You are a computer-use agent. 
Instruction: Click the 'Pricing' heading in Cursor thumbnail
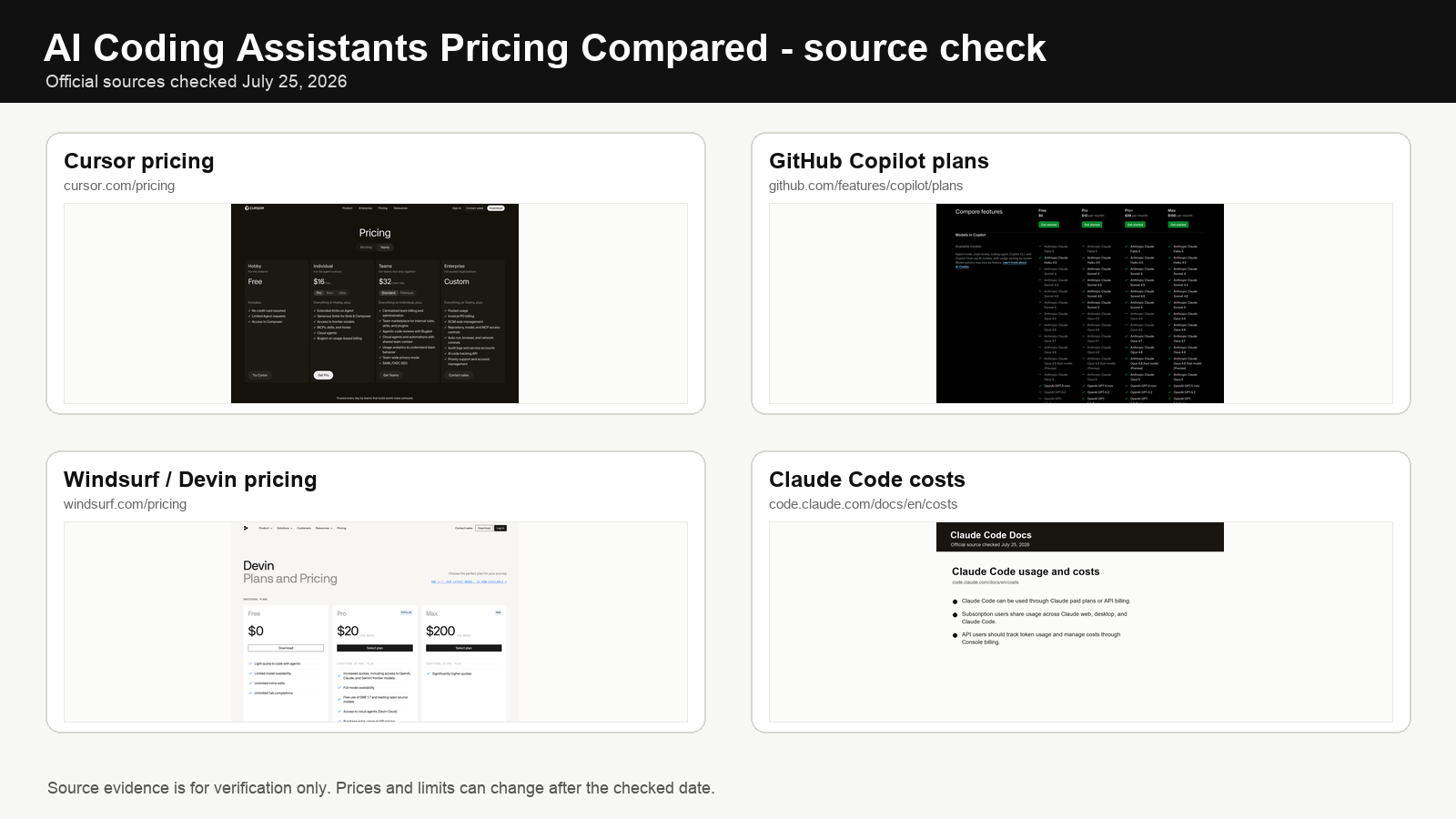click(x=375, y=233)
